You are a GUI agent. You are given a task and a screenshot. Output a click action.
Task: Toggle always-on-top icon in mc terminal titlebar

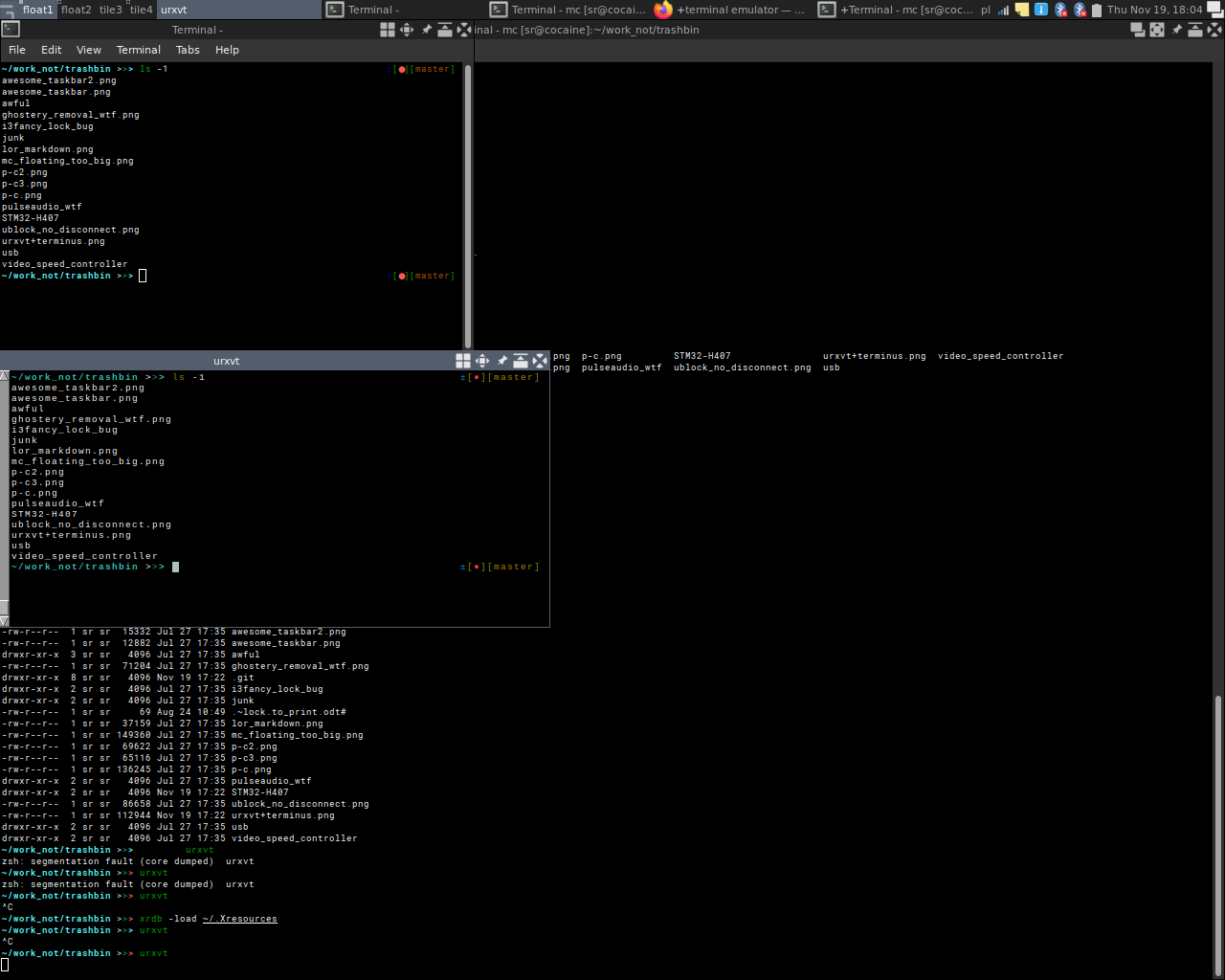point(1195,30)
